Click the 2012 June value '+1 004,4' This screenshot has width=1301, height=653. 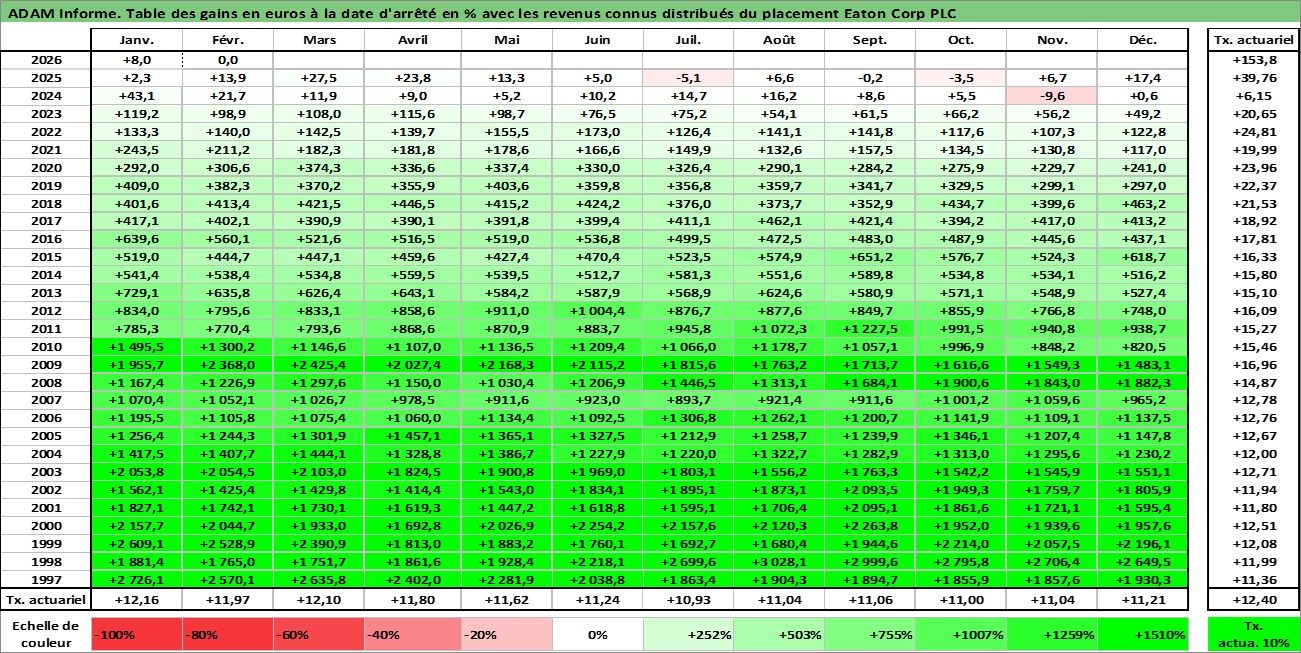[x=597, y=311]
